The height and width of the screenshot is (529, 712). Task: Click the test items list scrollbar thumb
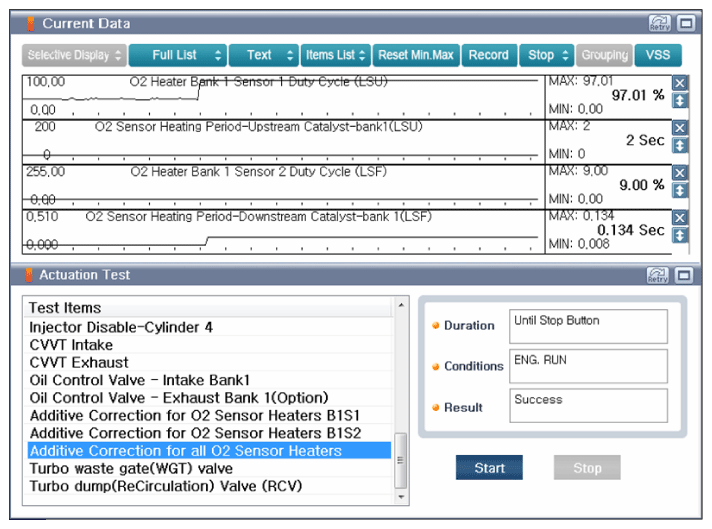pos(402,458)
